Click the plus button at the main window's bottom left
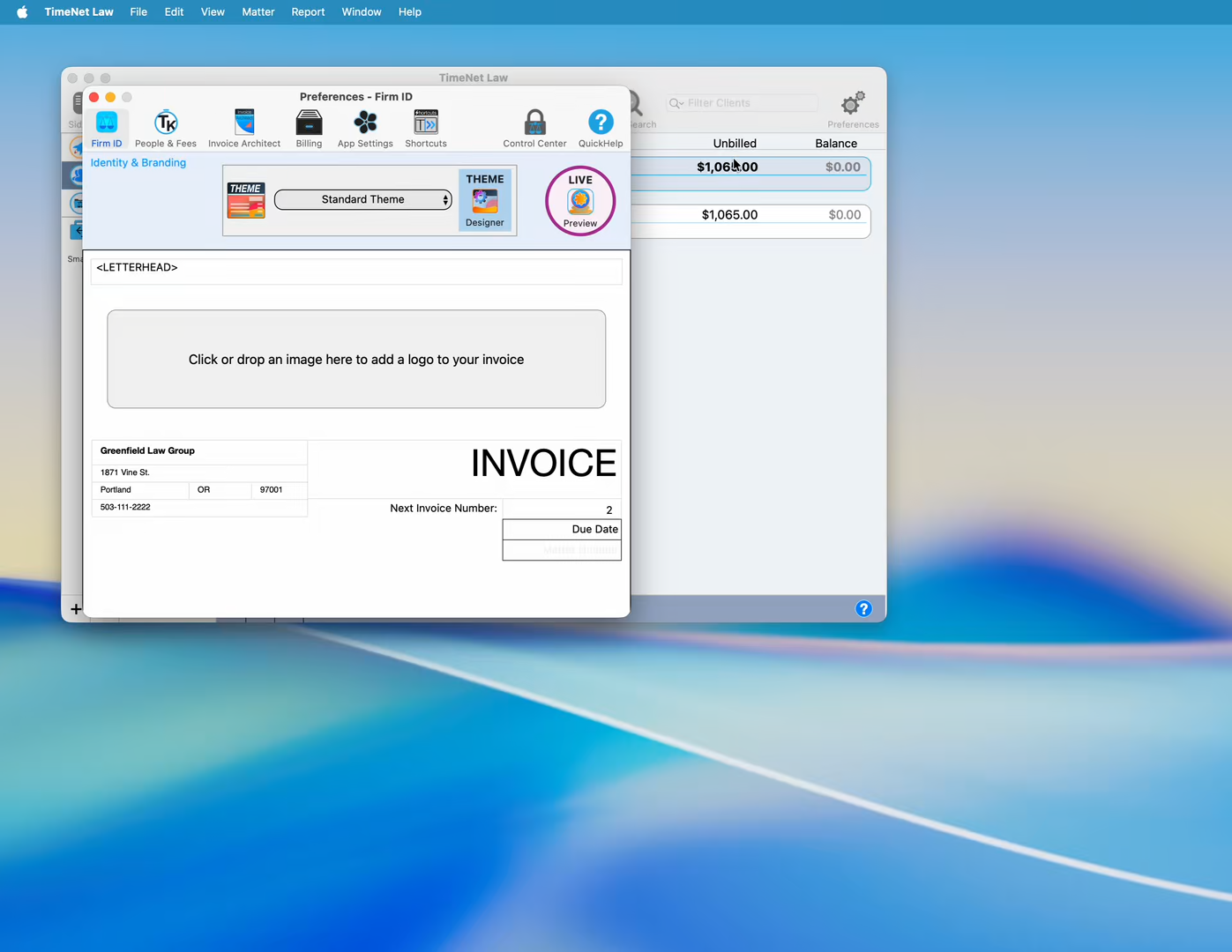Screen dimensions: 1232x952 coord(76,609)
